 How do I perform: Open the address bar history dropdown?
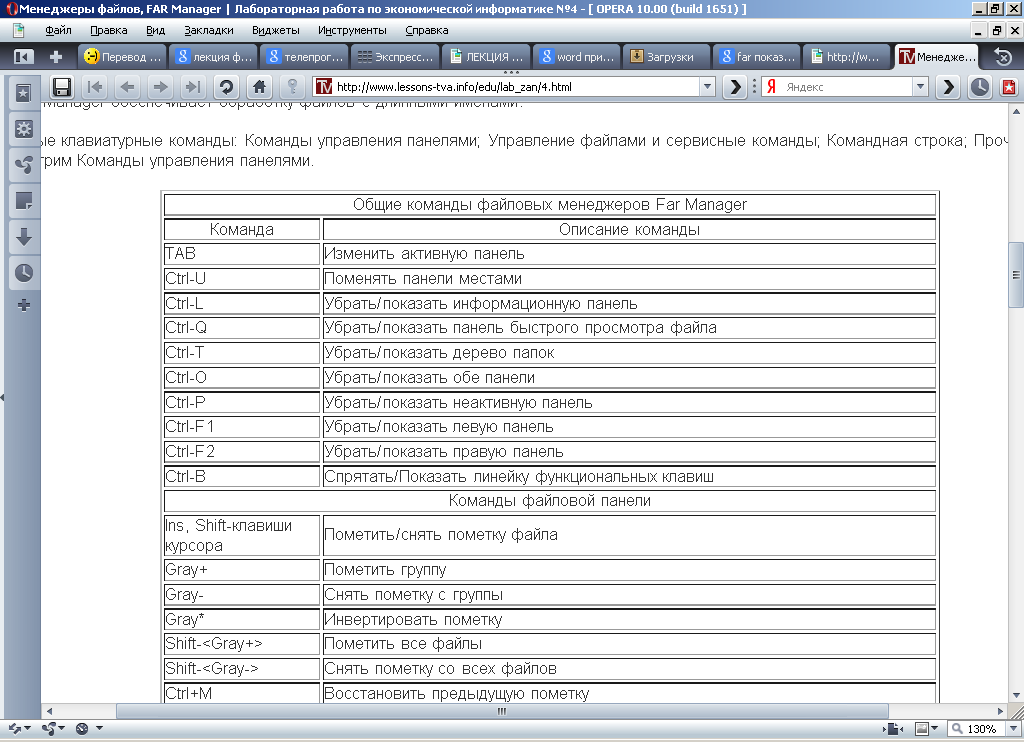pyautogui.click(x=707, y=87)
